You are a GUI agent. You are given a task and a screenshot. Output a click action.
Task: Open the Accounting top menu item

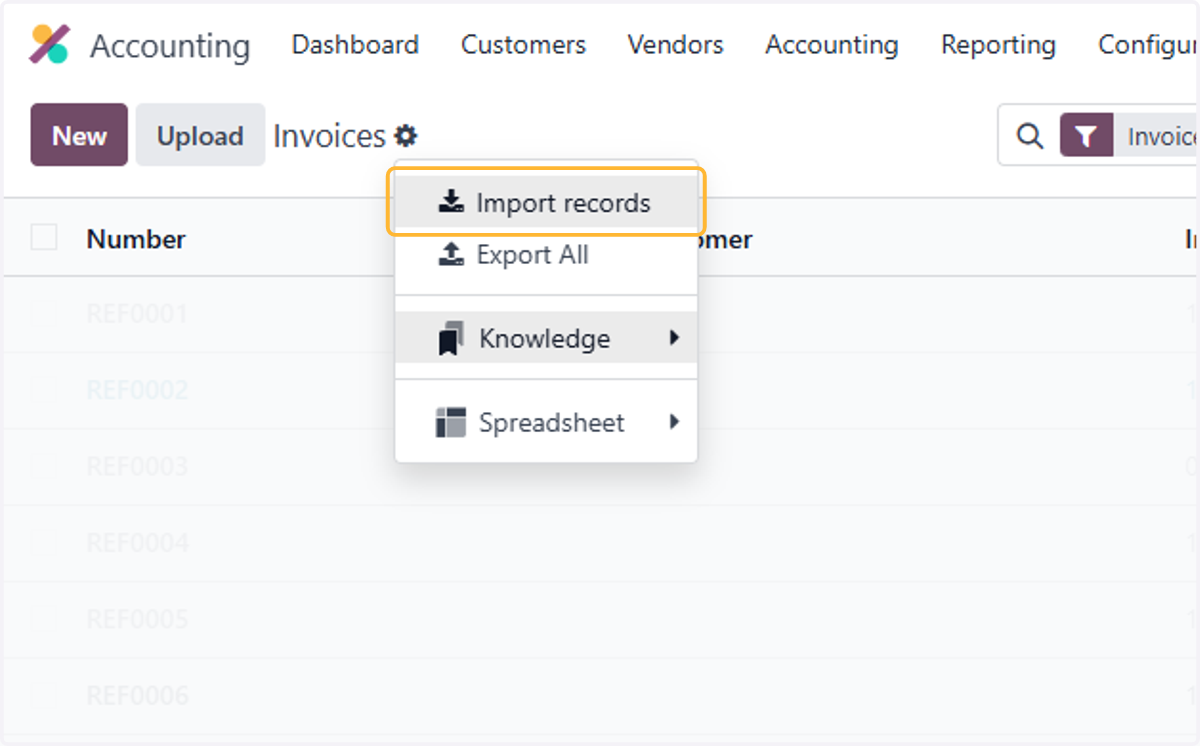click(x=832, y=45)
